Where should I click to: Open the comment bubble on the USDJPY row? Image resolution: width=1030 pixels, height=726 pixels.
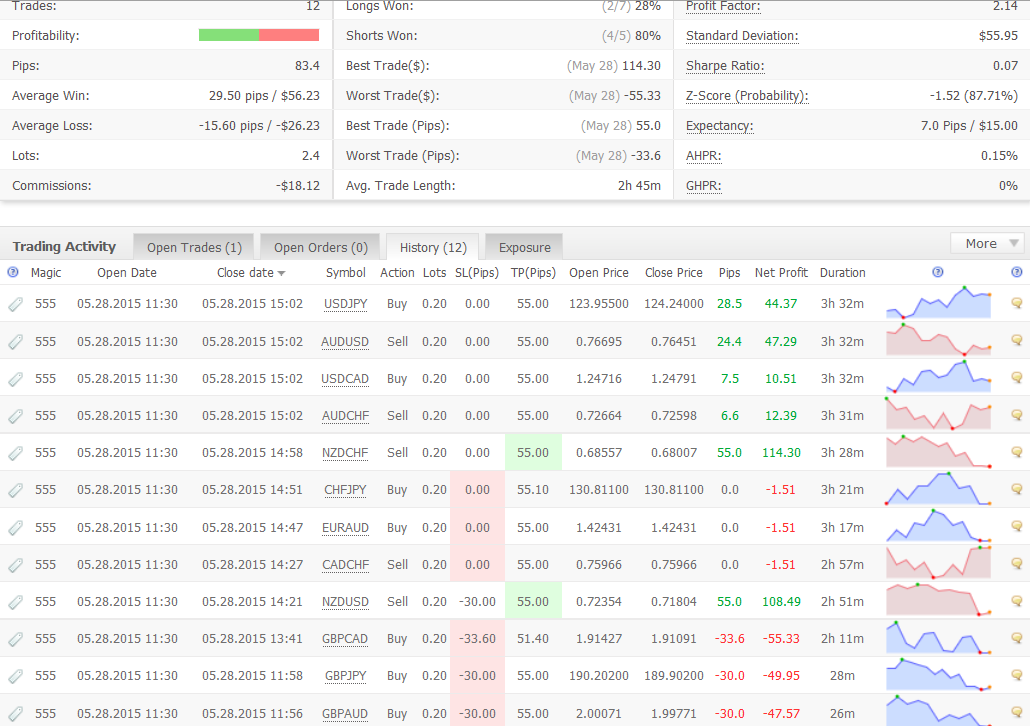pos(1016,303)
